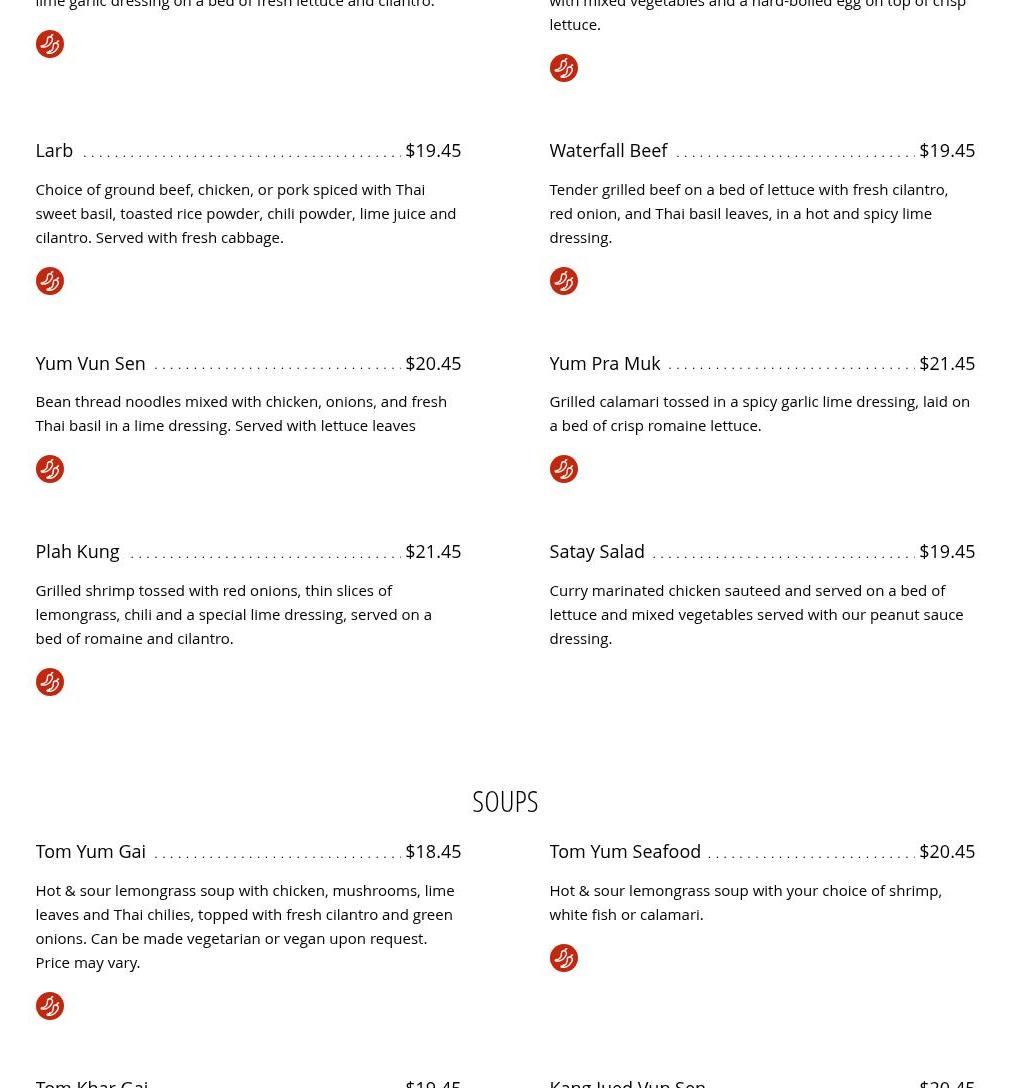Viewport: 1010px width, 1088px height.
Task: Click the spicy icon below Yum Vun Sen
Action: pos(50,469)
